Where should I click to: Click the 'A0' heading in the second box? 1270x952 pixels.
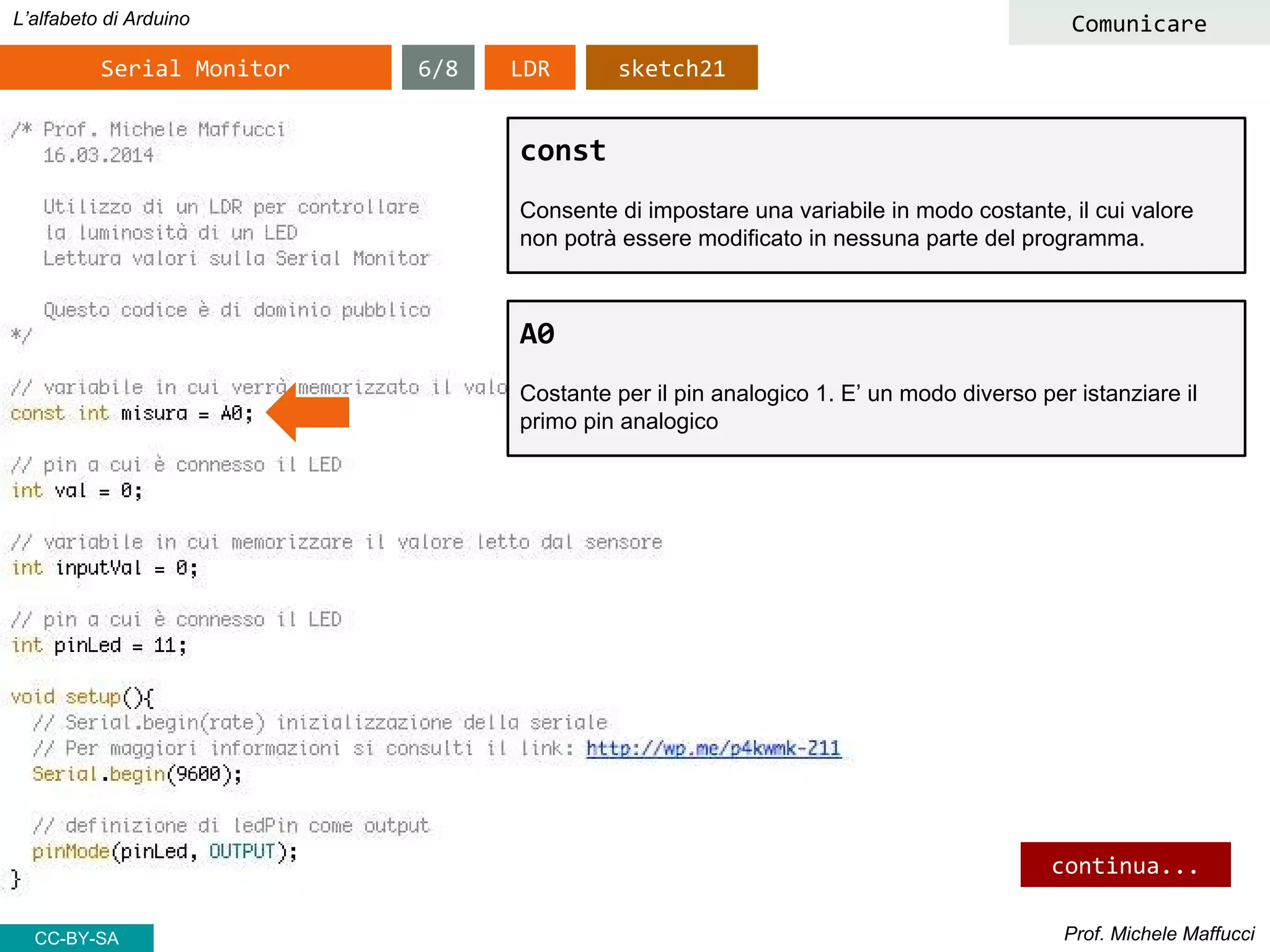click(x=537, y=334)
